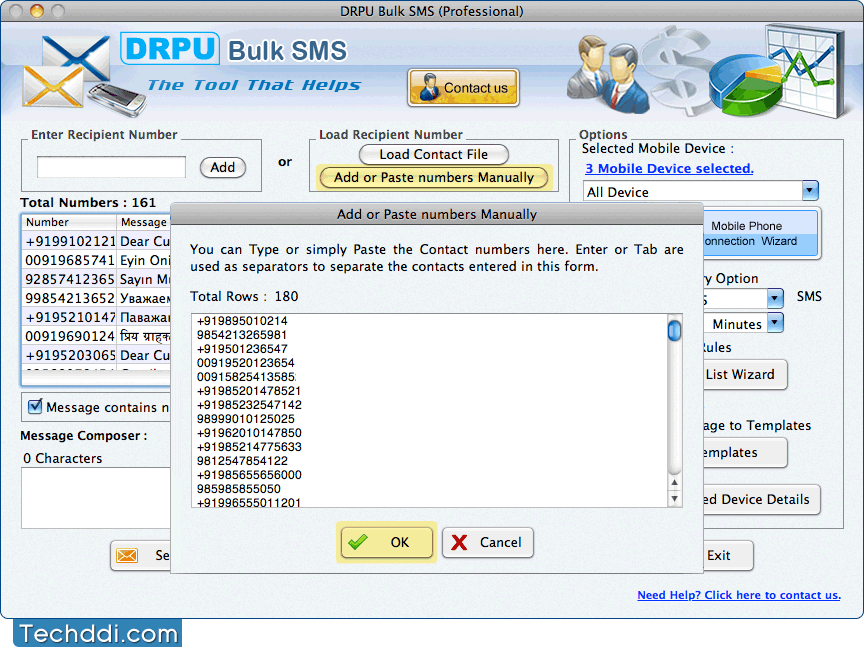Select row +9195210147 in numbers table
The width and height of the screenshot is (864, 647).
(97, 317)
